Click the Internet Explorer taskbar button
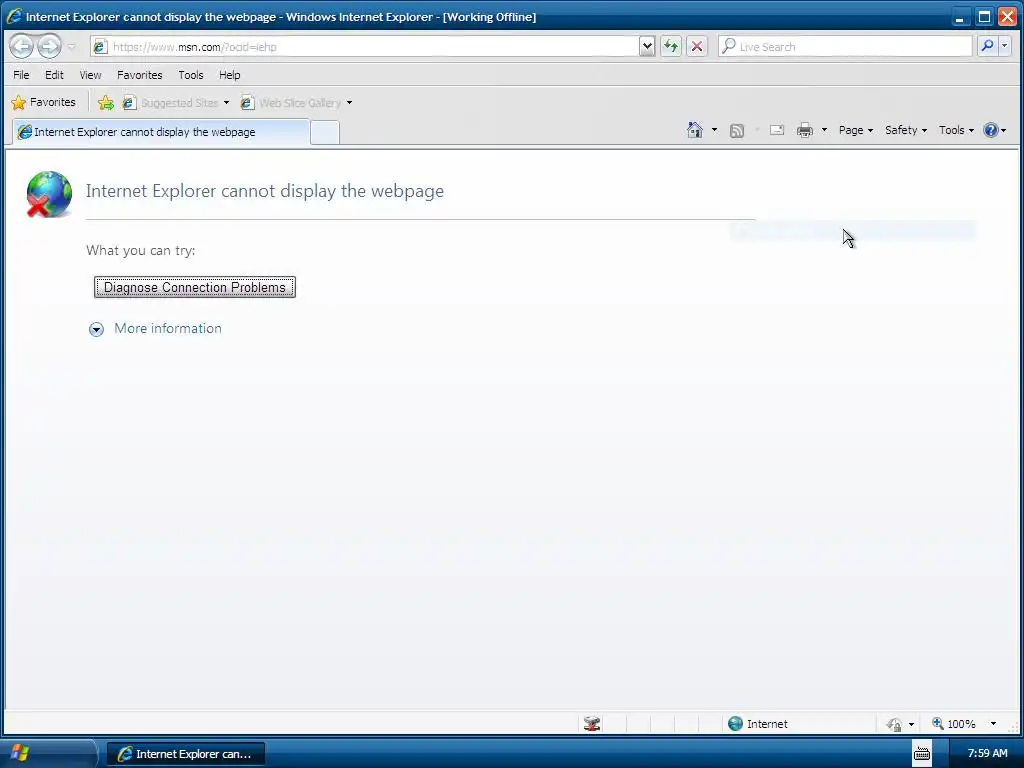The height and width of the screenshot is (768, 1024). point(185,754)
